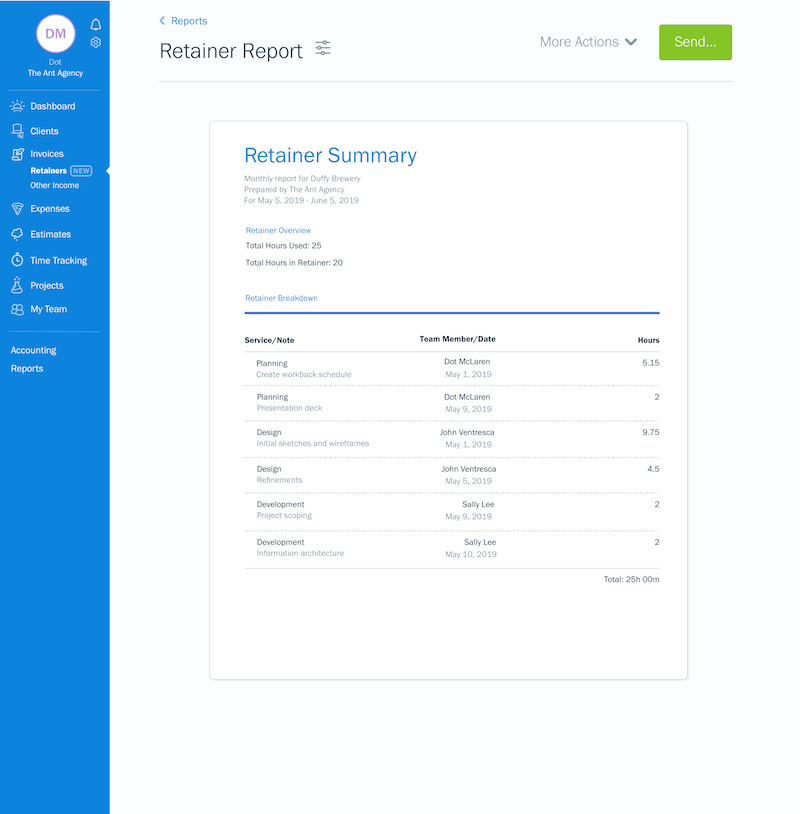Click the Service/Note column header
The height and width of the screenshot is (814, 800).
pyautogui.click(x=269, y=341)
